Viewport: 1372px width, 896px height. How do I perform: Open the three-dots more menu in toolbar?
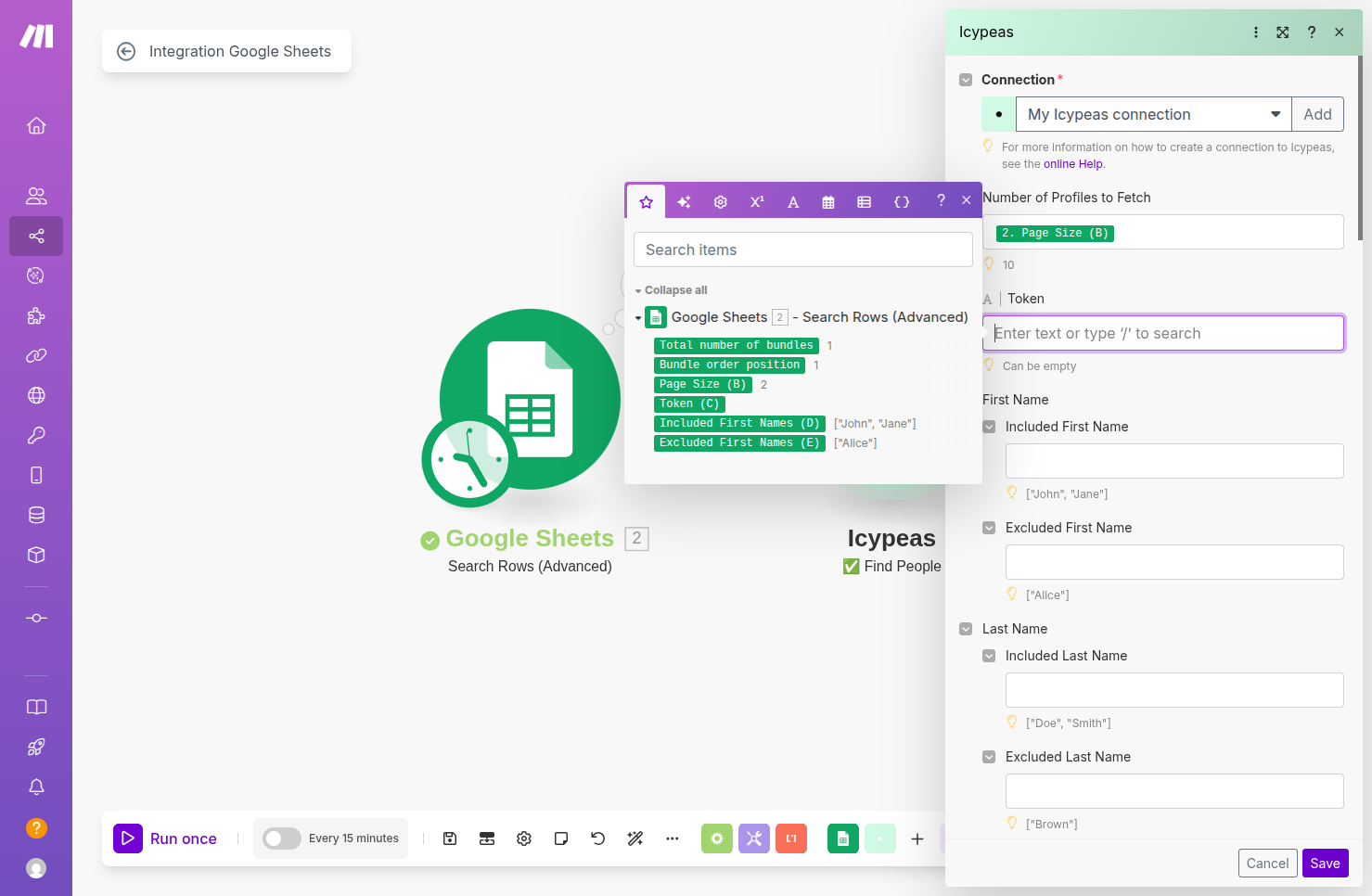[x=673, y=838]
